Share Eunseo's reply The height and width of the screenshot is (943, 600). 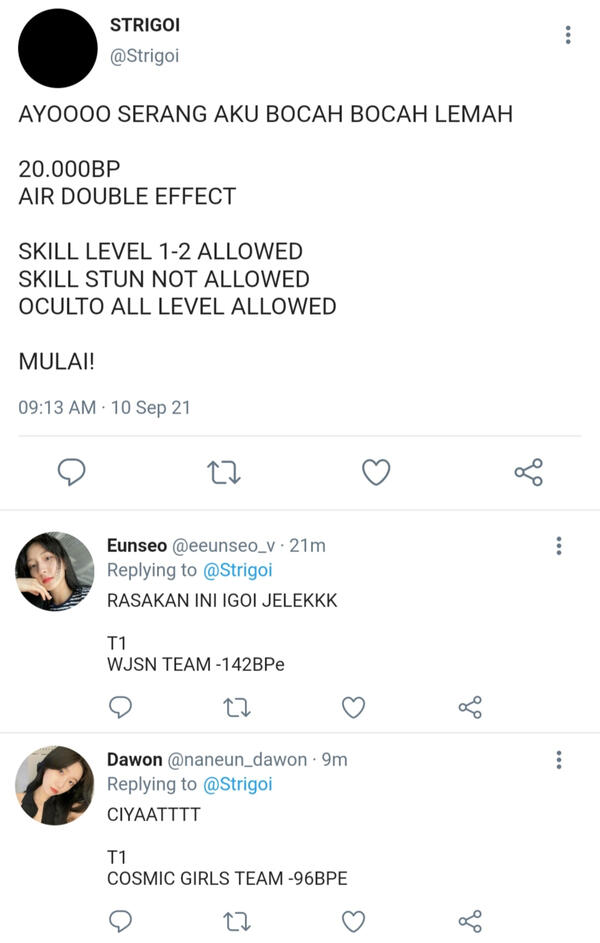click(470, 707)
